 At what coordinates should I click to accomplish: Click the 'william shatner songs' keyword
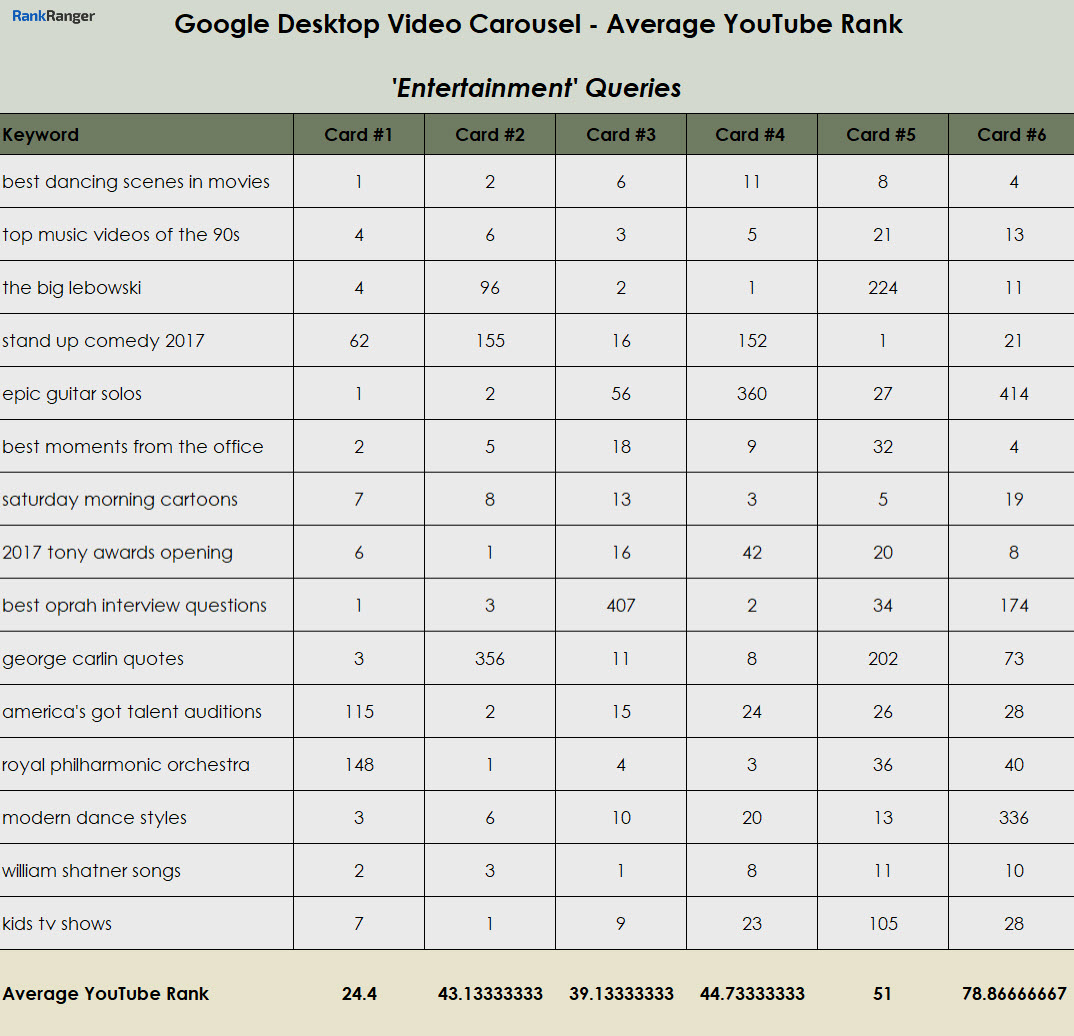(x=92, y=871)
